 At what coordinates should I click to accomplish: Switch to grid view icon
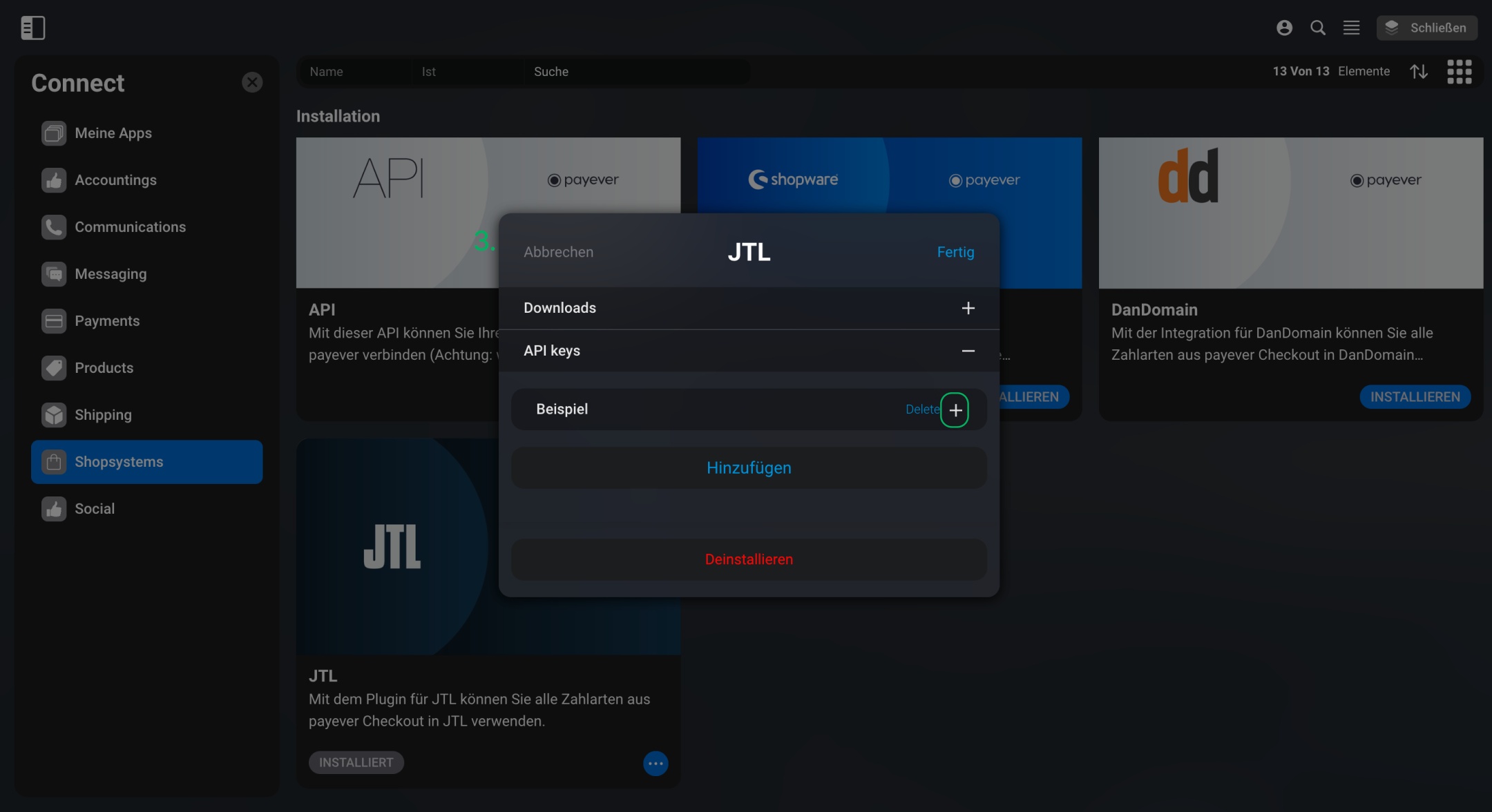coord(1460,71)
